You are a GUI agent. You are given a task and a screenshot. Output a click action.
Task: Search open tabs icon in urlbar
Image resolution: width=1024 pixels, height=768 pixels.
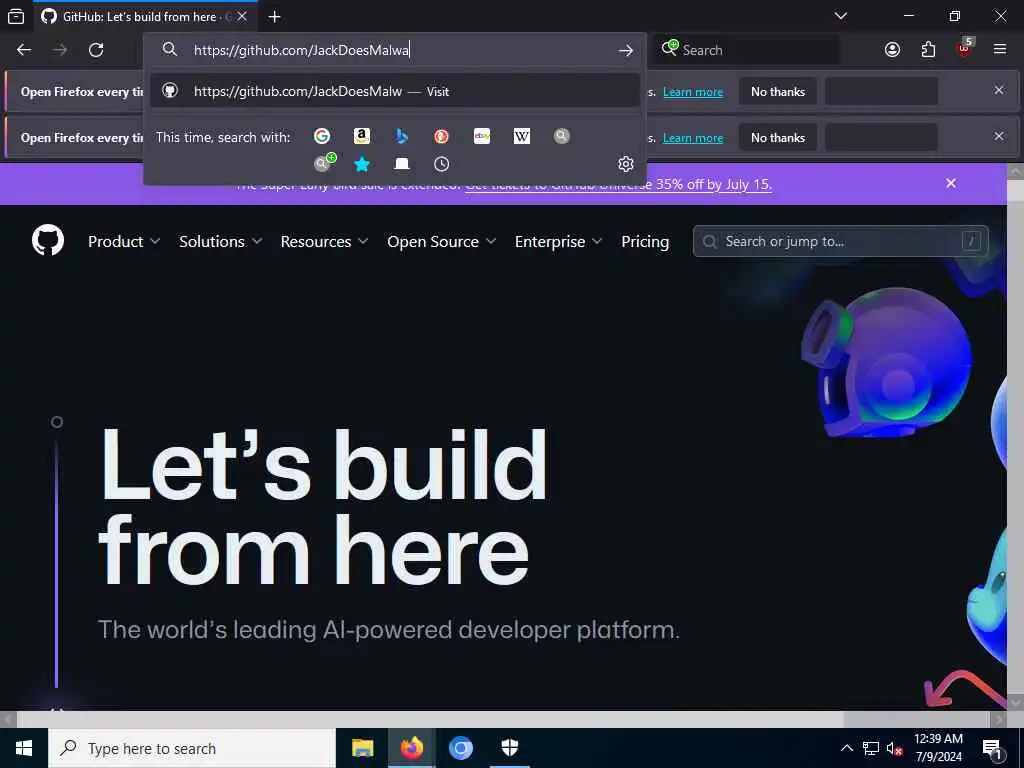click(x=402, y=164)
